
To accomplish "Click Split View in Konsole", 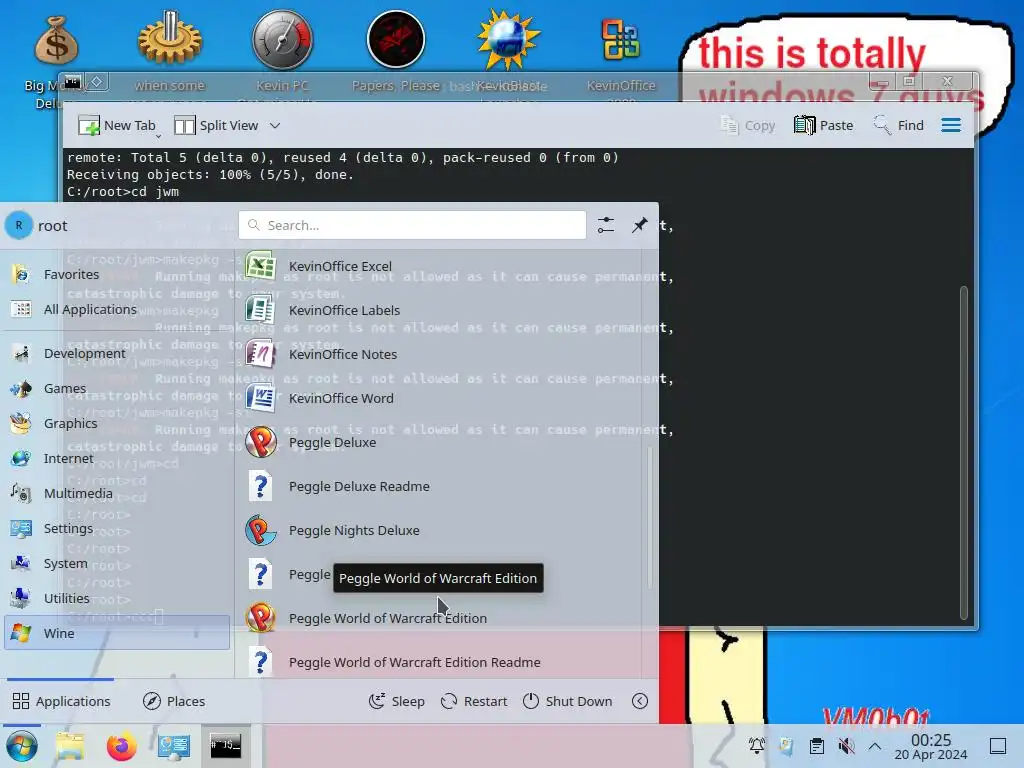I will point(217,125).
